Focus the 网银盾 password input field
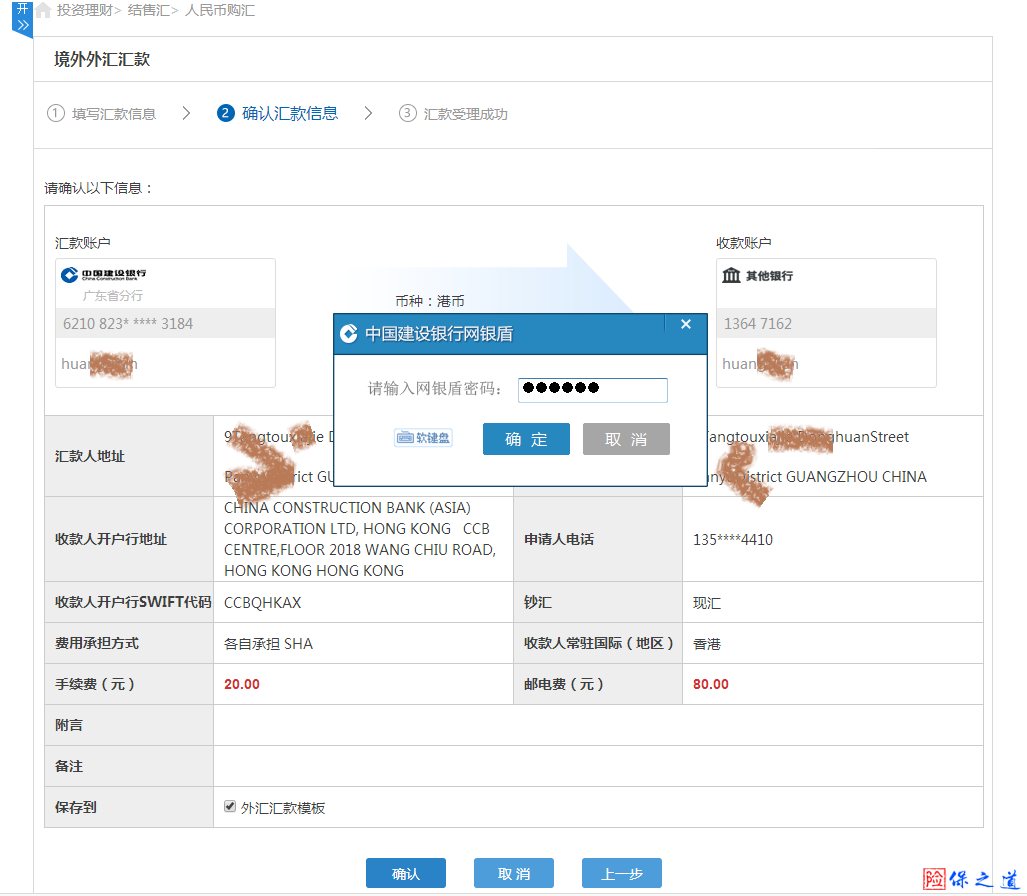The width and height of the screenshot is (1027, 896). click(593, 390)
